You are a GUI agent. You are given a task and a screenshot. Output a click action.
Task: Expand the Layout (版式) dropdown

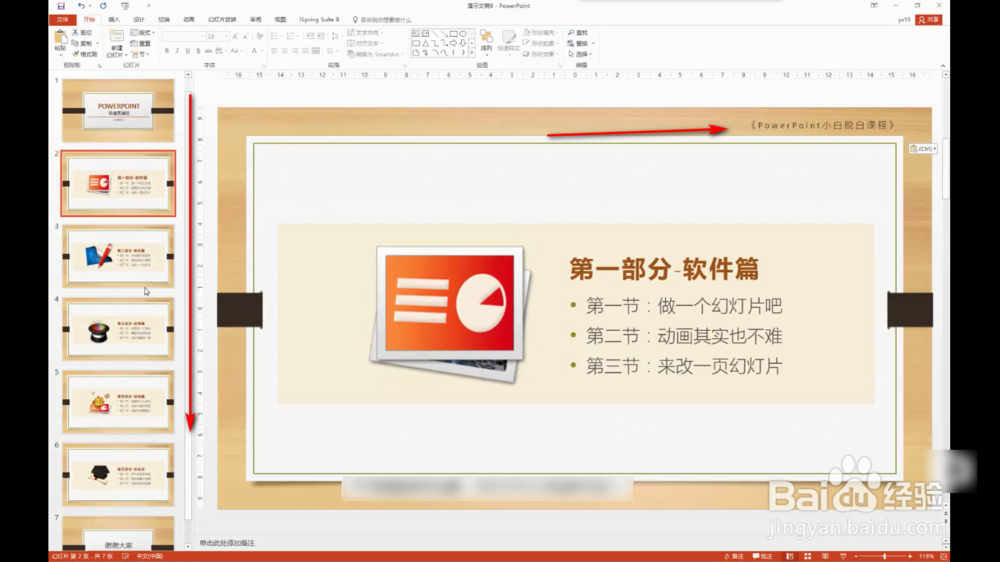[x=142, y=33]
